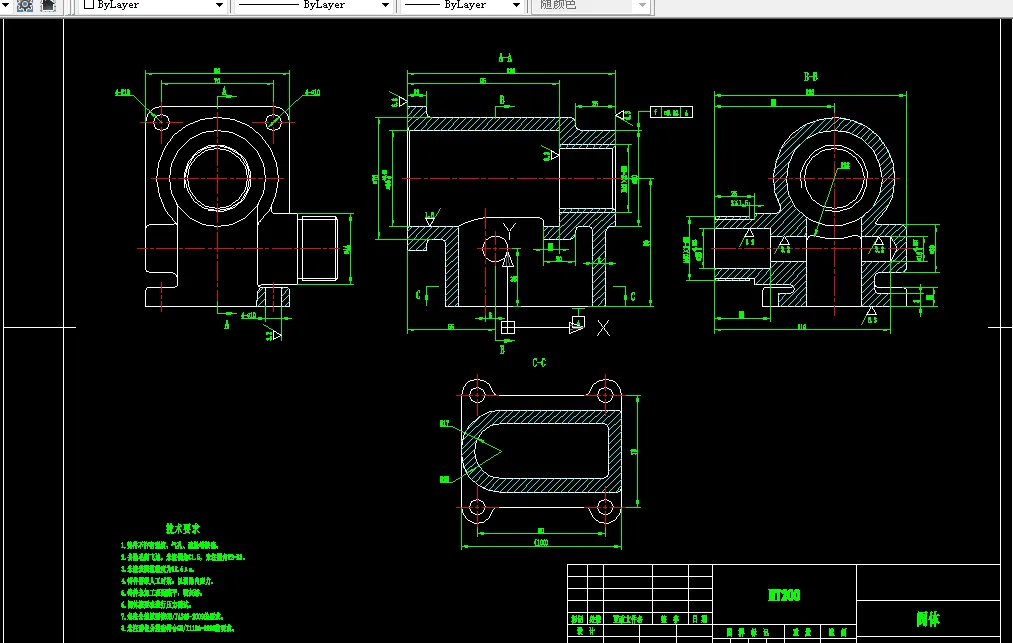Select the 重量 title block header
This screenshot has width=1013, height=643.
(x=802, y=632)
